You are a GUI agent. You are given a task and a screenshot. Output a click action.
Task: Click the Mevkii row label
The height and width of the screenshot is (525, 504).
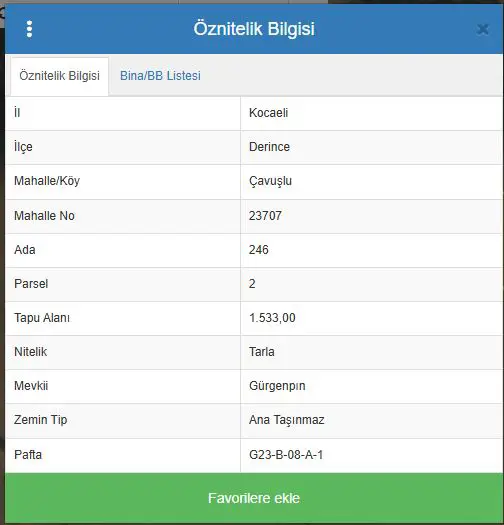coord(31,386)
